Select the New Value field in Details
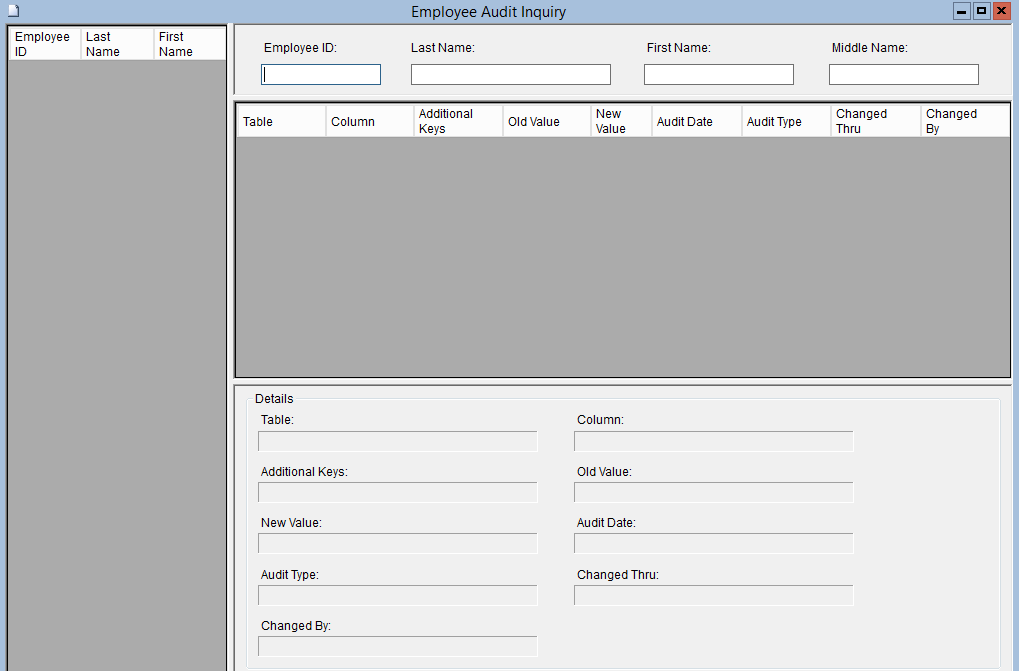The height and width of the screenshot is (671, 1019). click(x=397, y=543)
